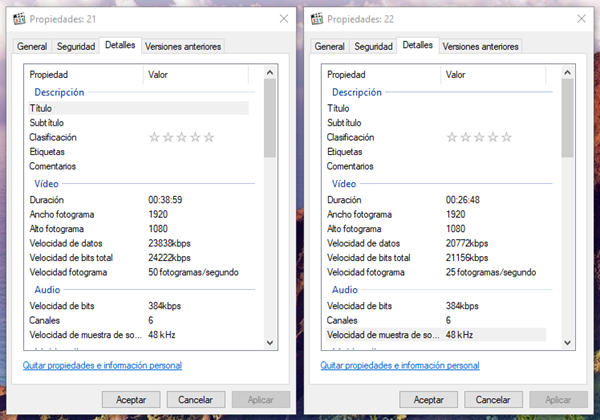Click the Propiedad column header in Propiedades: 22
Screen dimensions: 600x420
[x=382, y=75]
